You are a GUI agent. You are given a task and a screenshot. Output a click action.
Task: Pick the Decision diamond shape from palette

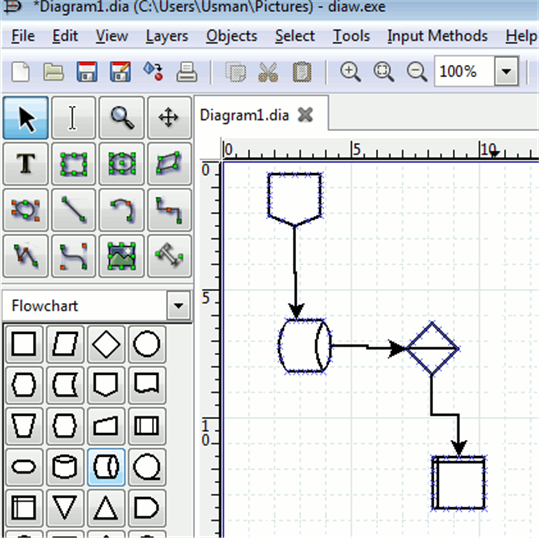[x=106, y=344]
